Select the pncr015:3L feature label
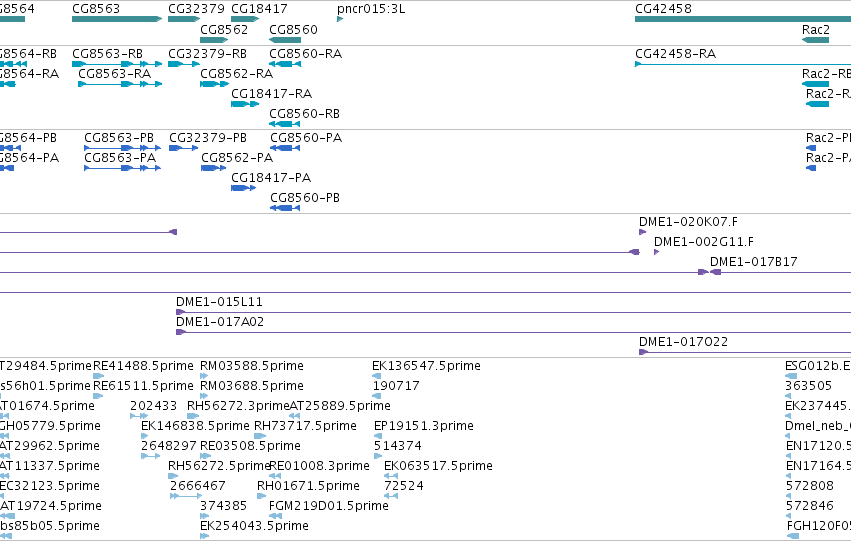 point(371,9)
